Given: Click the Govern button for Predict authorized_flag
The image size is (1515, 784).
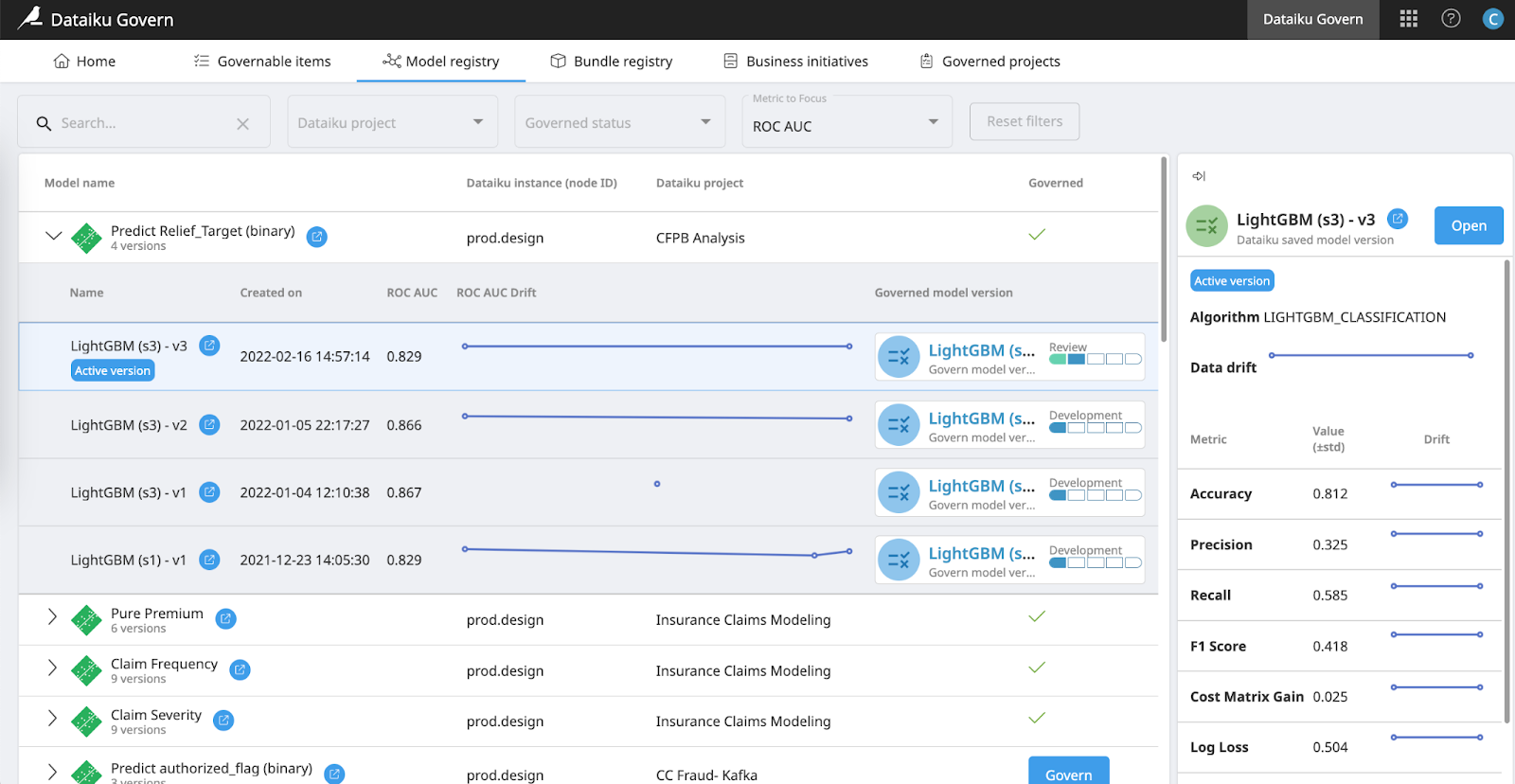Looking at the screenshot, I should [1068, 772].
